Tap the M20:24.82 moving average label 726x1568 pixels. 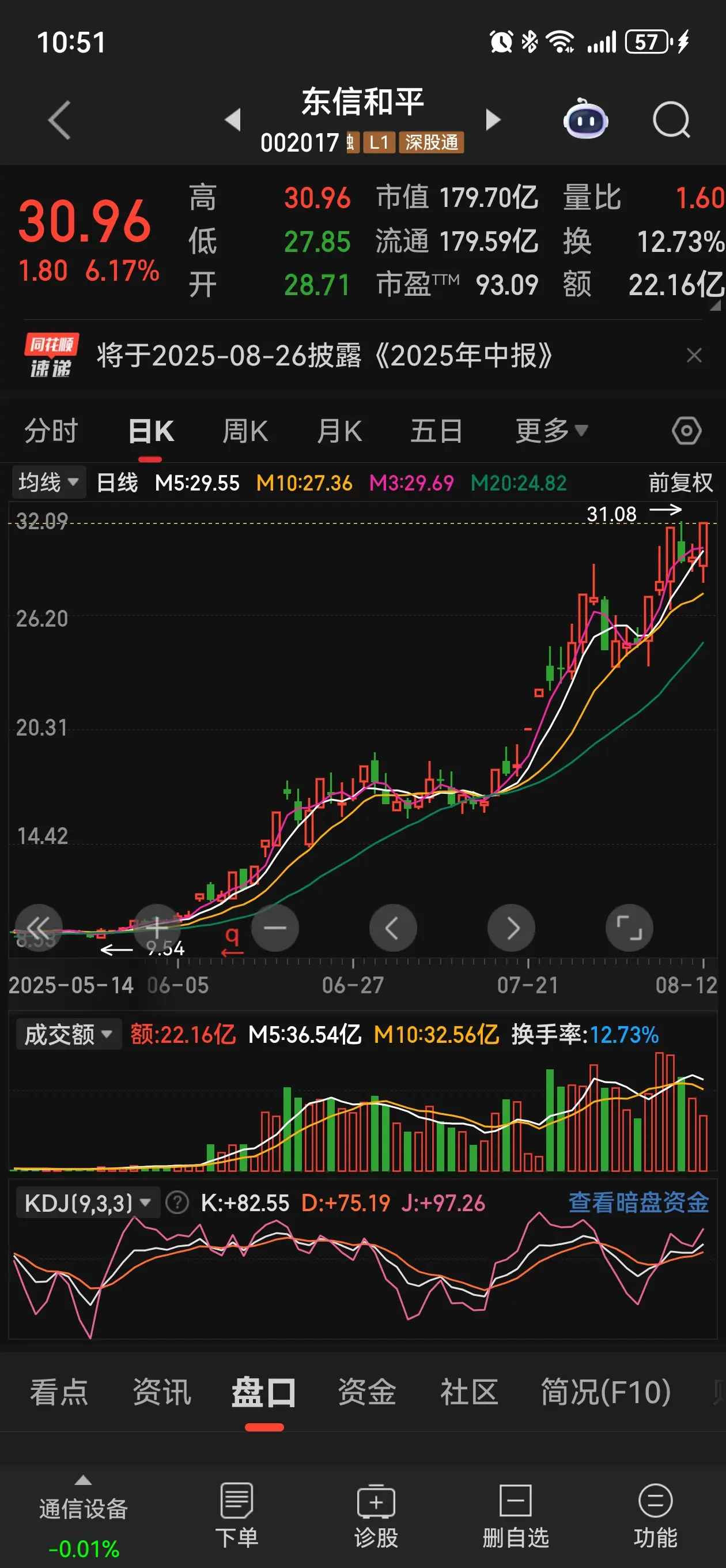[x=519, y=483]
